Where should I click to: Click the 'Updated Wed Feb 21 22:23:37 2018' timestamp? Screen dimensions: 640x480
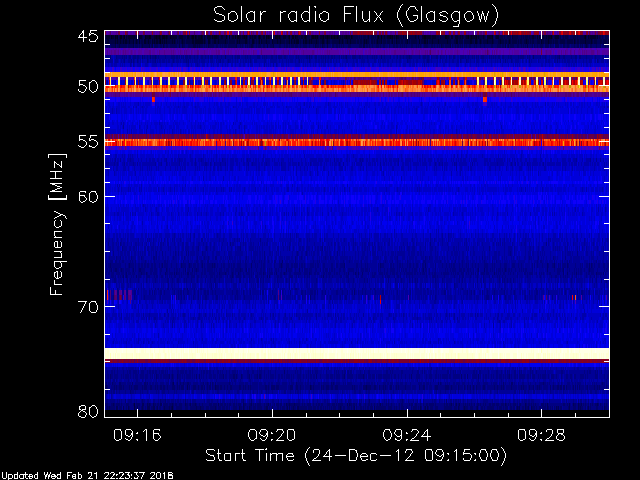tap(87, 476)
